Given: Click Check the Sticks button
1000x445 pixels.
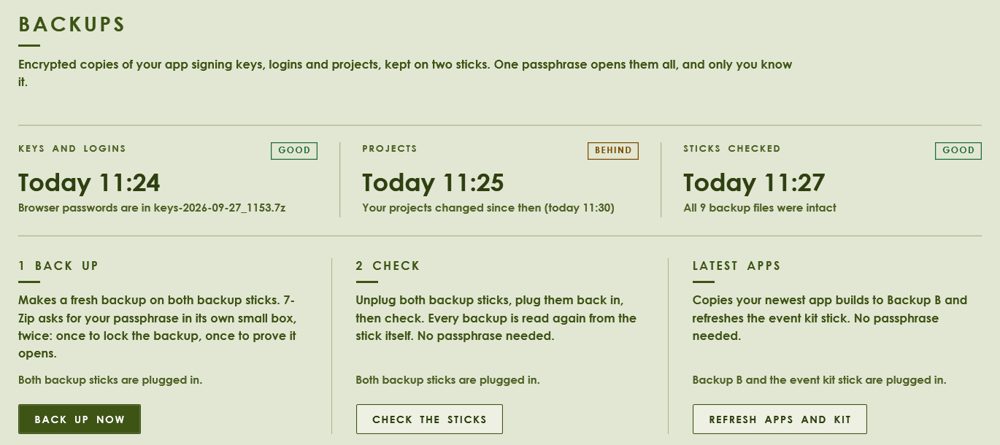Looking at the screenshot, I should pos(429,419).
